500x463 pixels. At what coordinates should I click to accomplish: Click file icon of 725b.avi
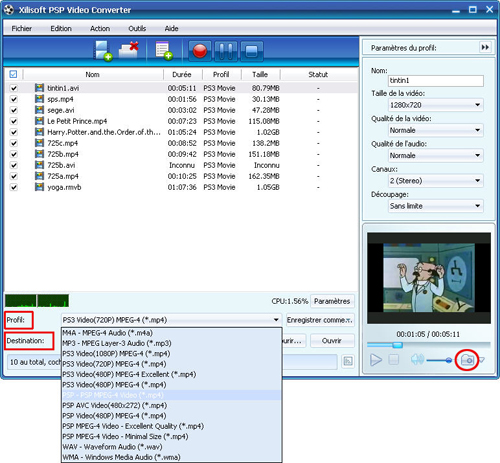pyautogui.click(x=39, y=165)
